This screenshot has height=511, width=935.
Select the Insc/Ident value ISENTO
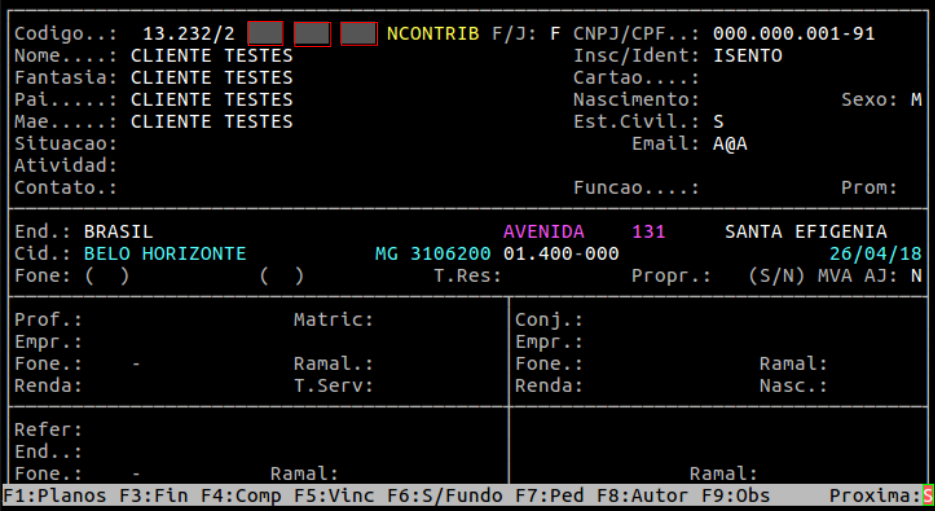tap(748, 55)
